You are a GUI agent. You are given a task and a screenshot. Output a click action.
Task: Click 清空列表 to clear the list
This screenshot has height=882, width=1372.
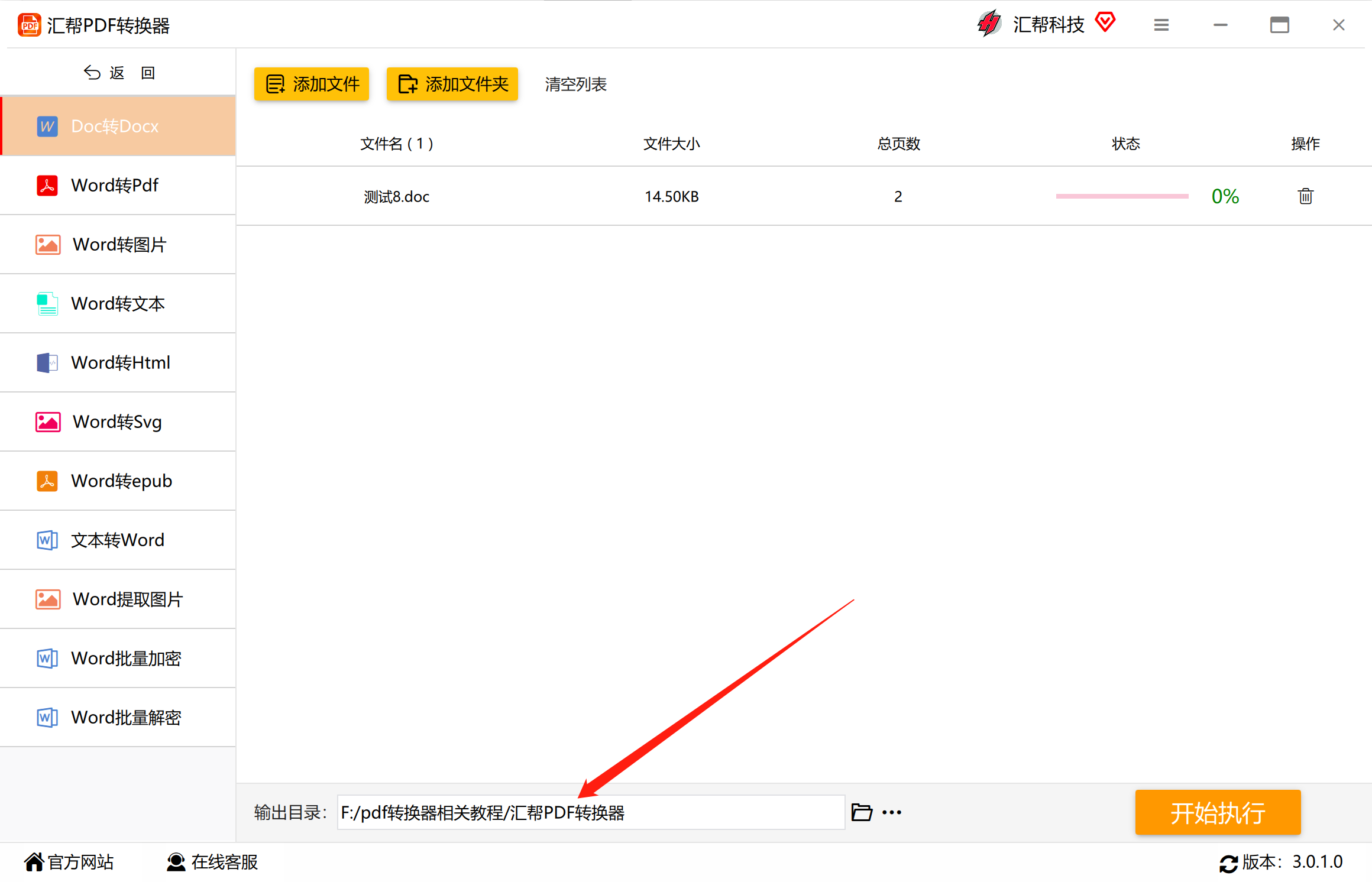click(x=575, y=84)
